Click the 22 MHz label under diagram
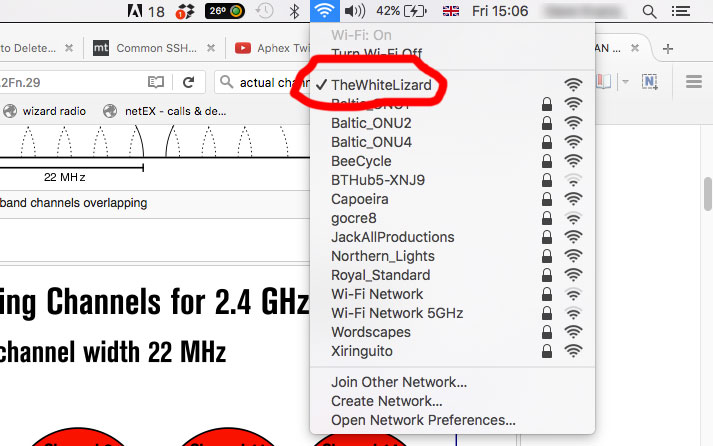This screenshot has width=713, height=446. [x=65, y=177]
